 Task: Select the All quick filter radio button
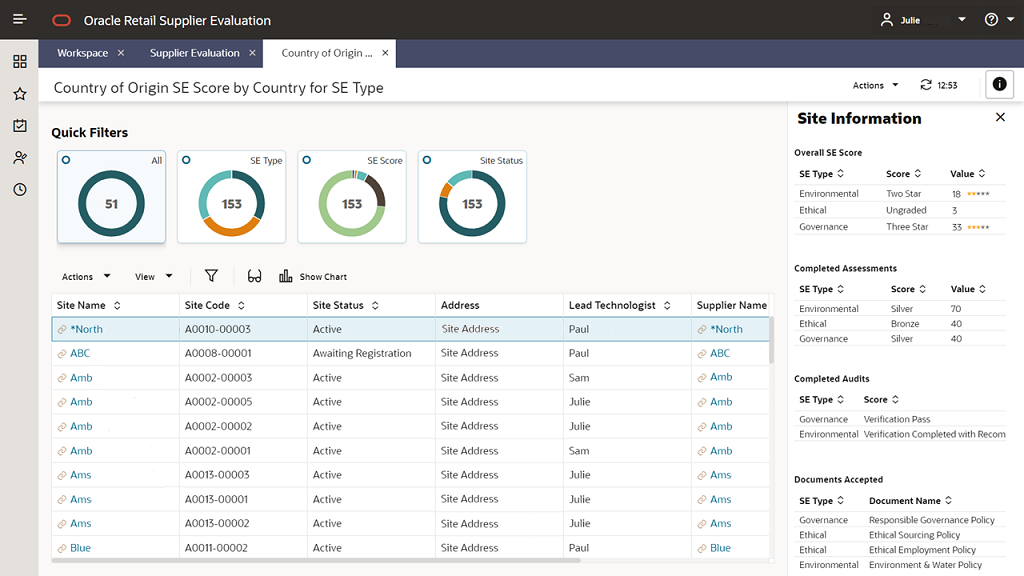(x=68, y=160)
